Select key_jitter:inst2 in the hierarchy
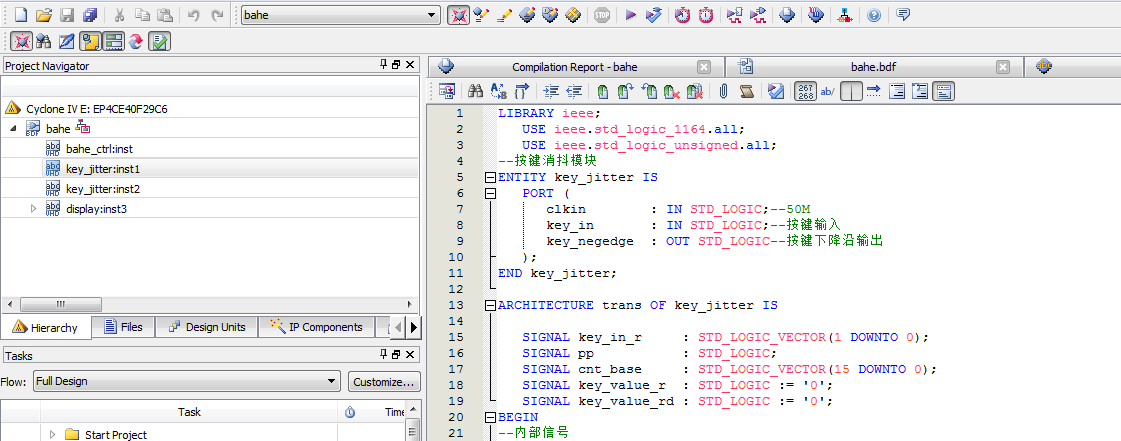The width and height of the screenshot is (1121, 441). click(x=102, y=189)
